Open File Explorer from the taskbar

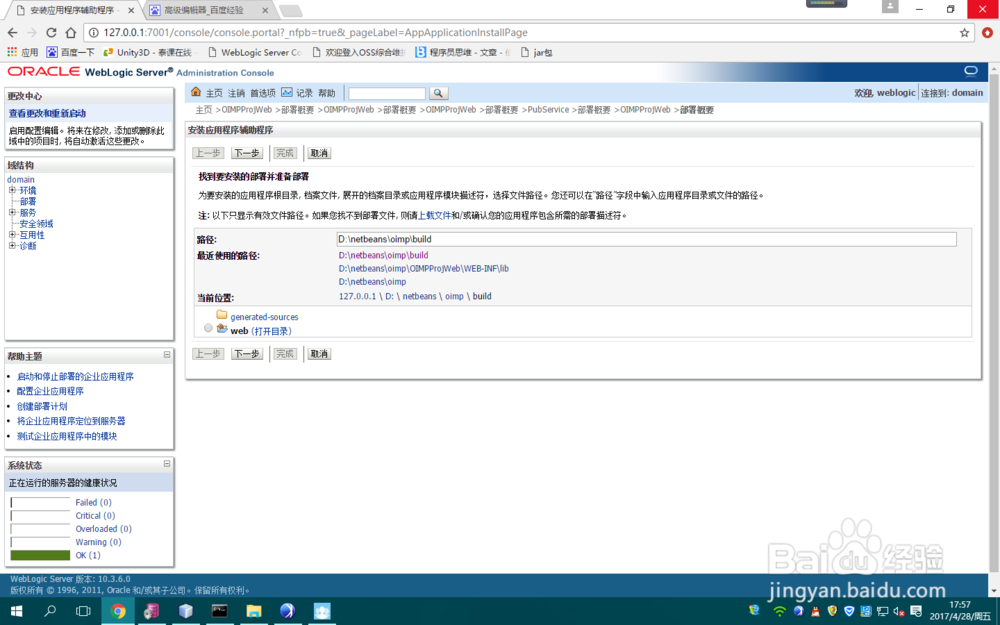[254, 611]
